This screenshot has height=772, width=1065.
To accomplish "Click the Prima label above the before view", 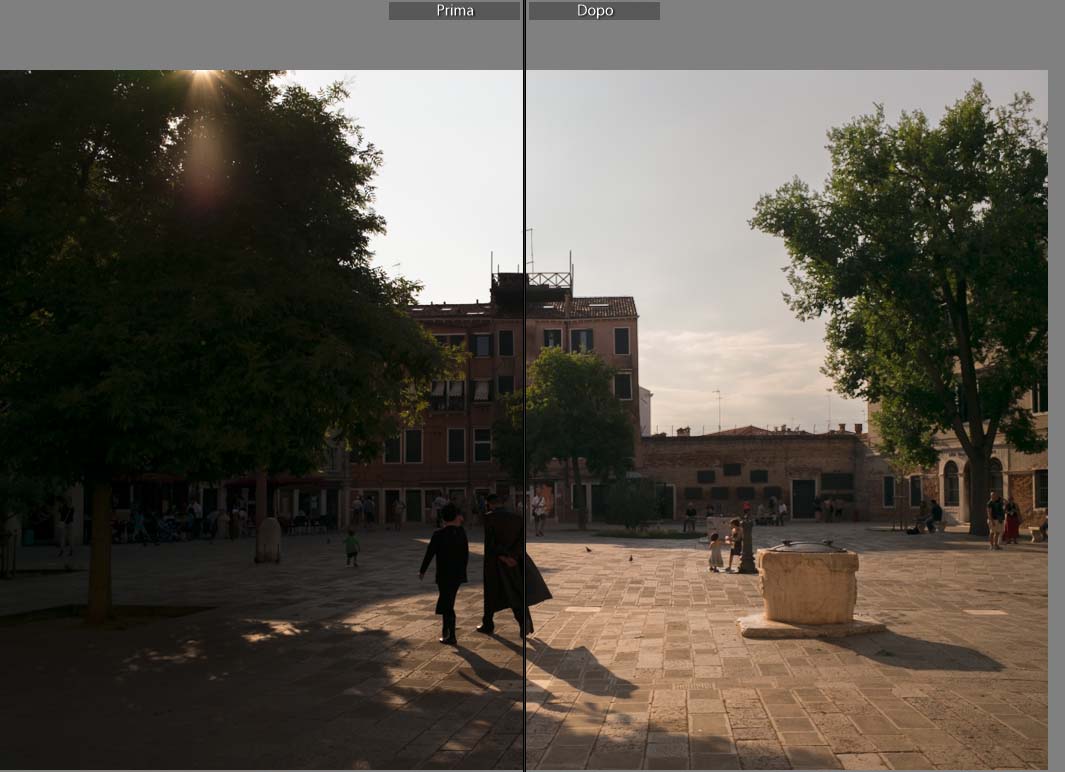I will tap(454, 11).
